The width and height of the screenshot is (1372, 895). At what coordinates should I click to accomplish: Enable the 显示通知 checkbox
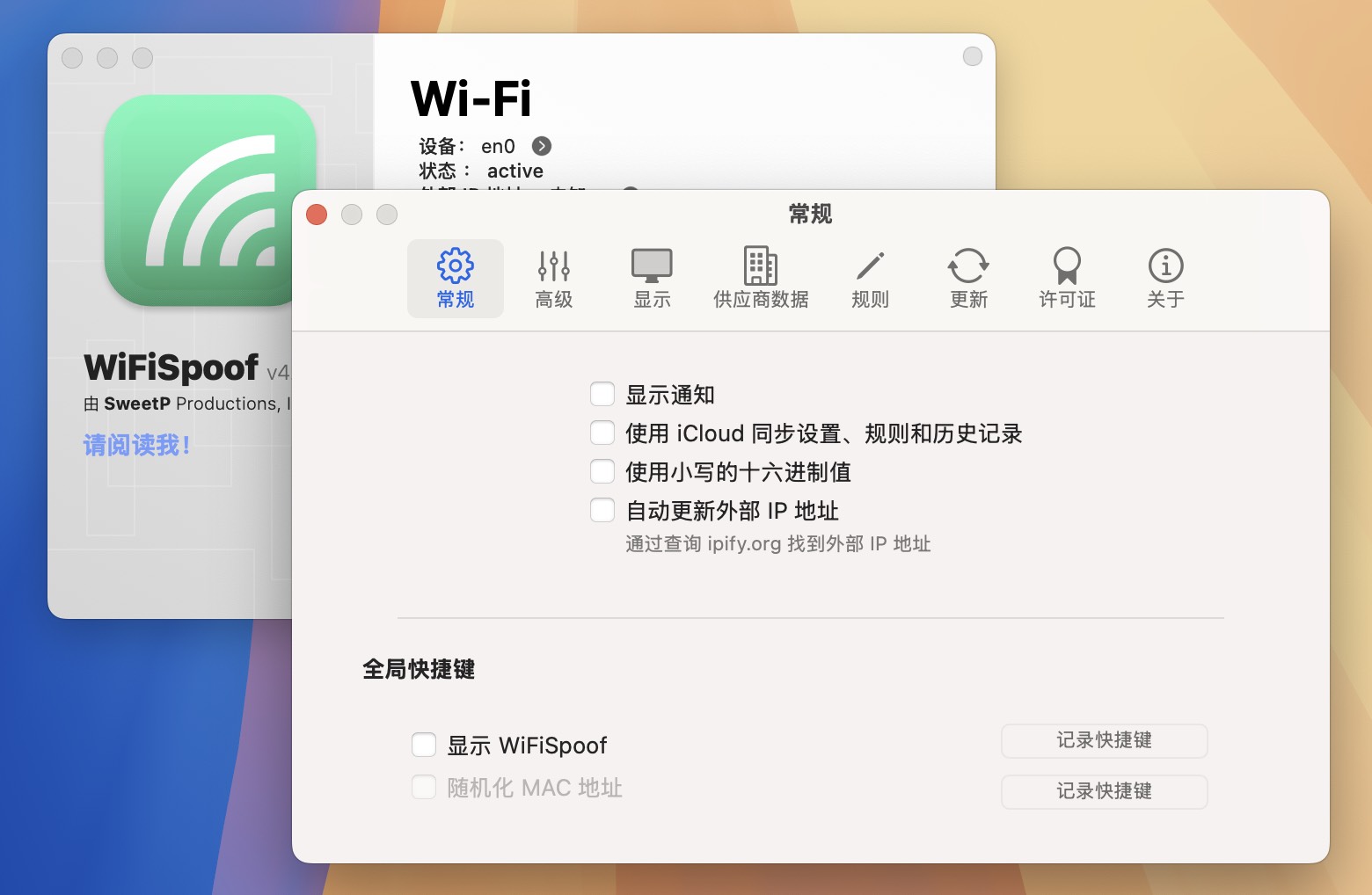coord(602,394)
